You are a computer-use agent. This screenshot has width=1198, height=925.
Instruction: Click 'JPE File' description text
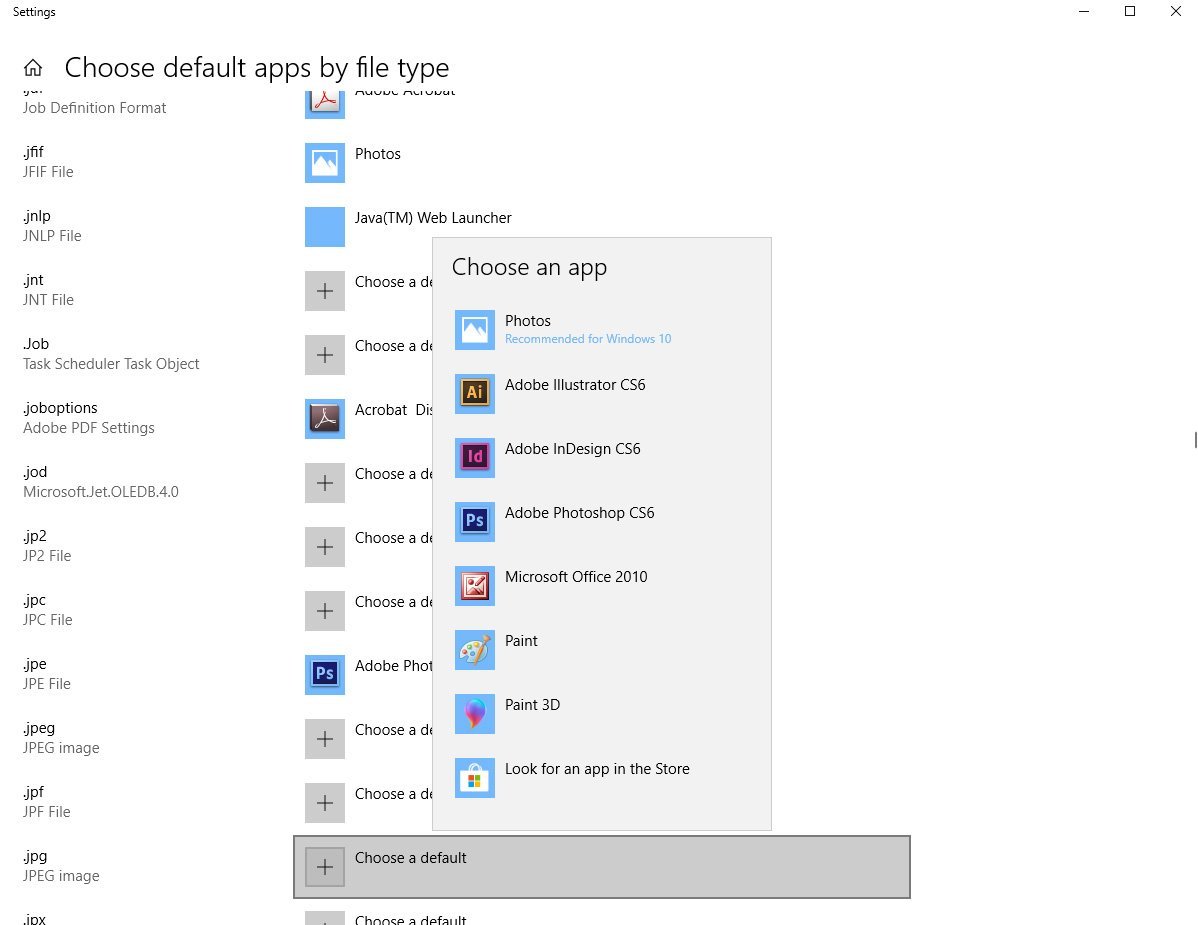47,684
